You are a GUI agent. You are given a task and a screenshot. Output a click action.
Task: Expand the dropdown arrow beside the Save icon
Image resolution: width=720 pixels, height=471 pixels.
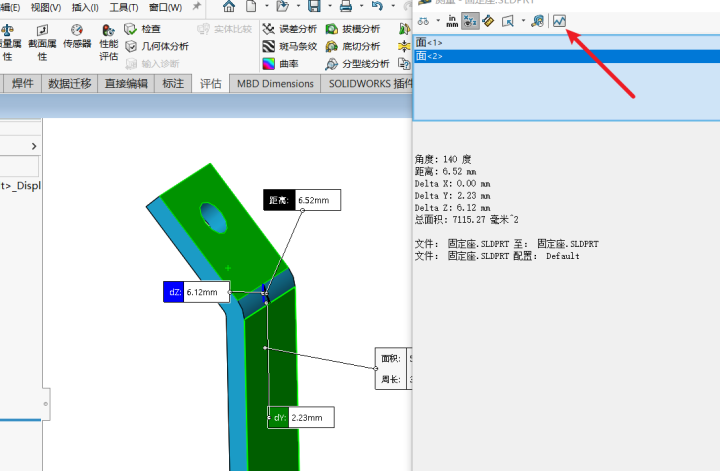click(330, 6)
